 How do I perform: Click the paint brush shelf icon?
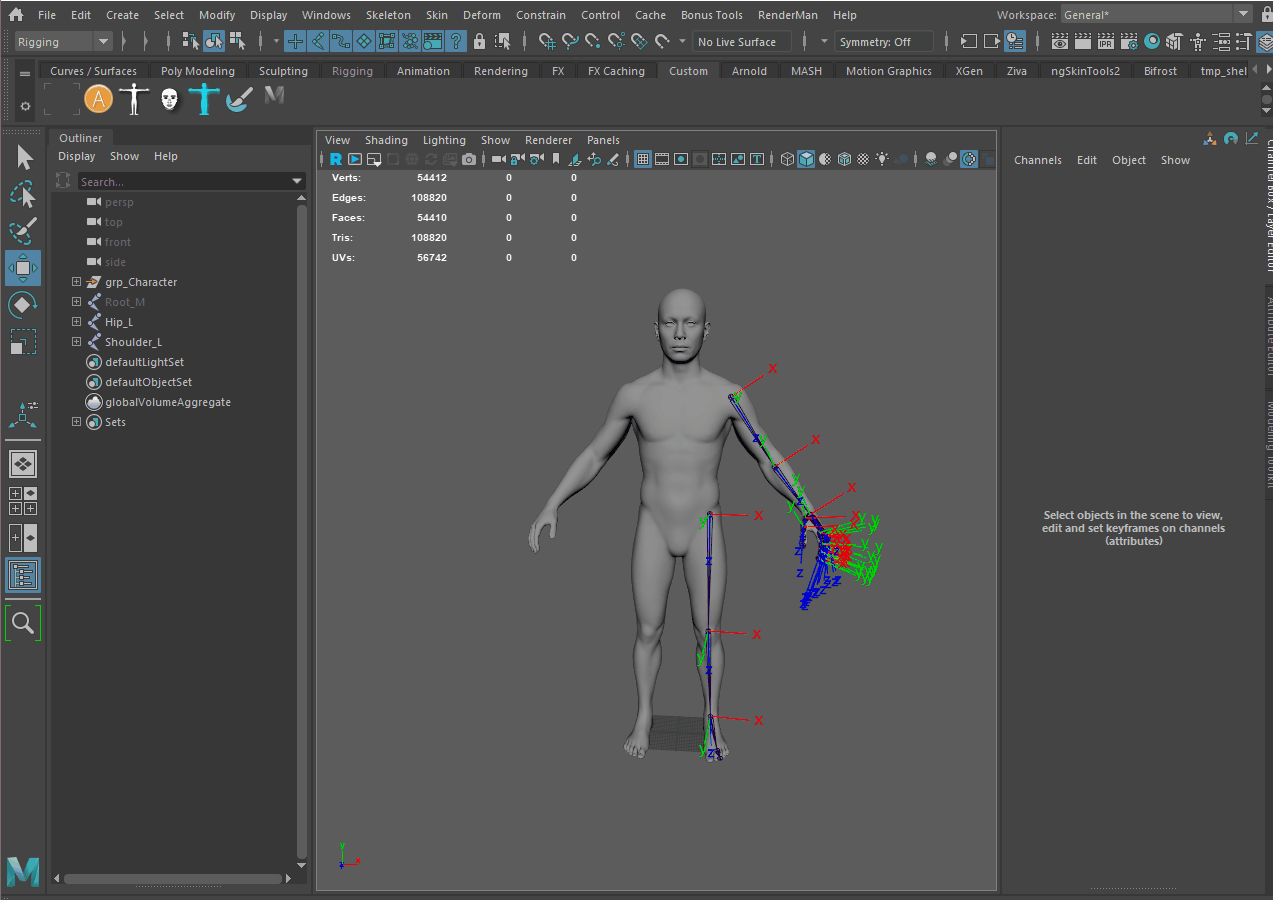239,99
